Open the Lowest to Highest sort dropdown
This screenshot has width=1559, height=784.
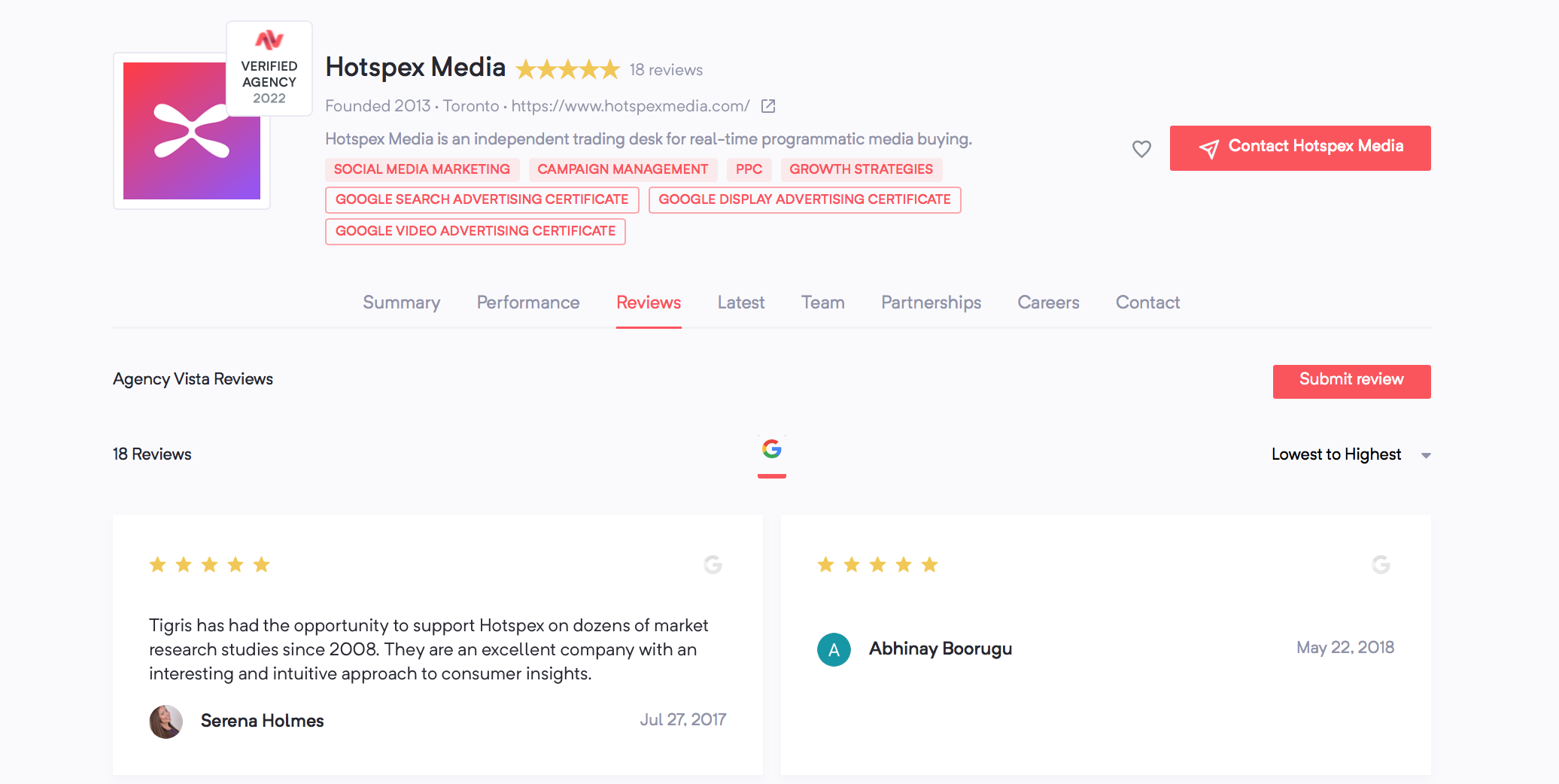pyautogui.click(x=1350, y=454)
